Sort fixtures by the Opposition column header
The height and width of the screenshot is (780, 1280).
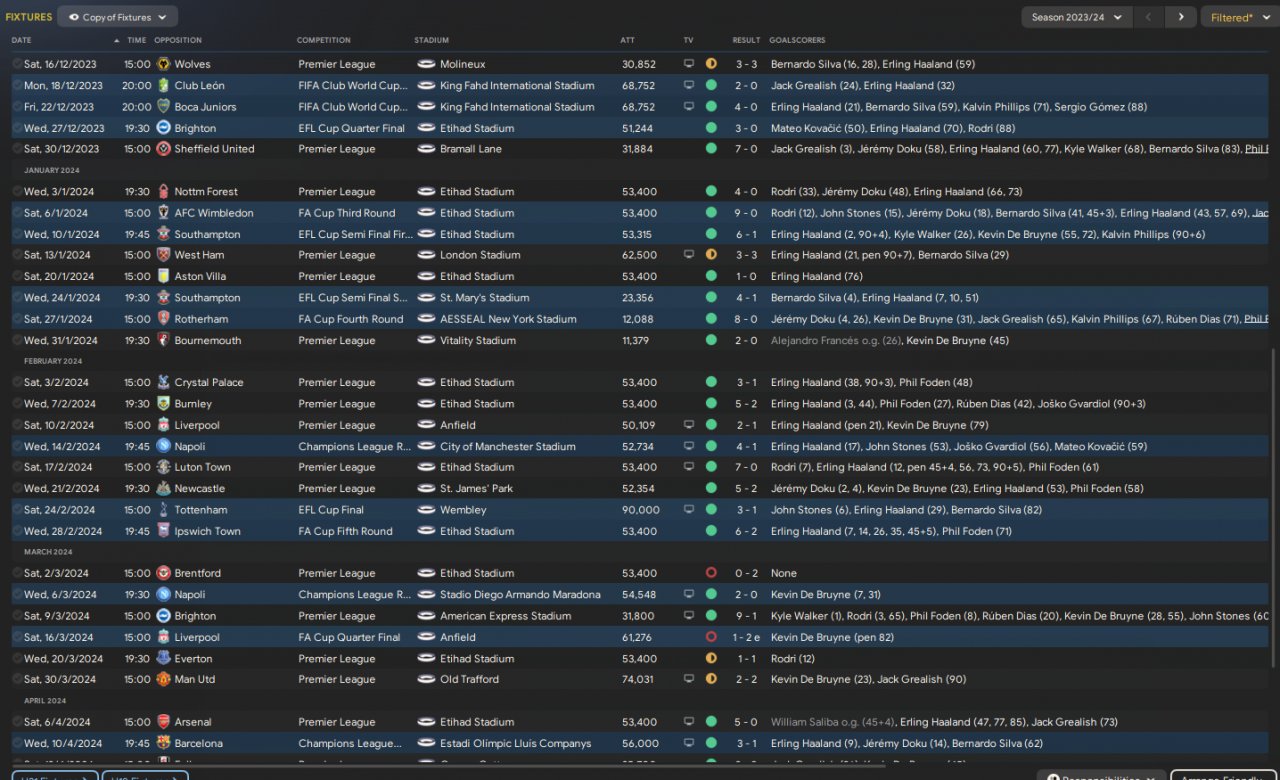[x=178, y=41]
